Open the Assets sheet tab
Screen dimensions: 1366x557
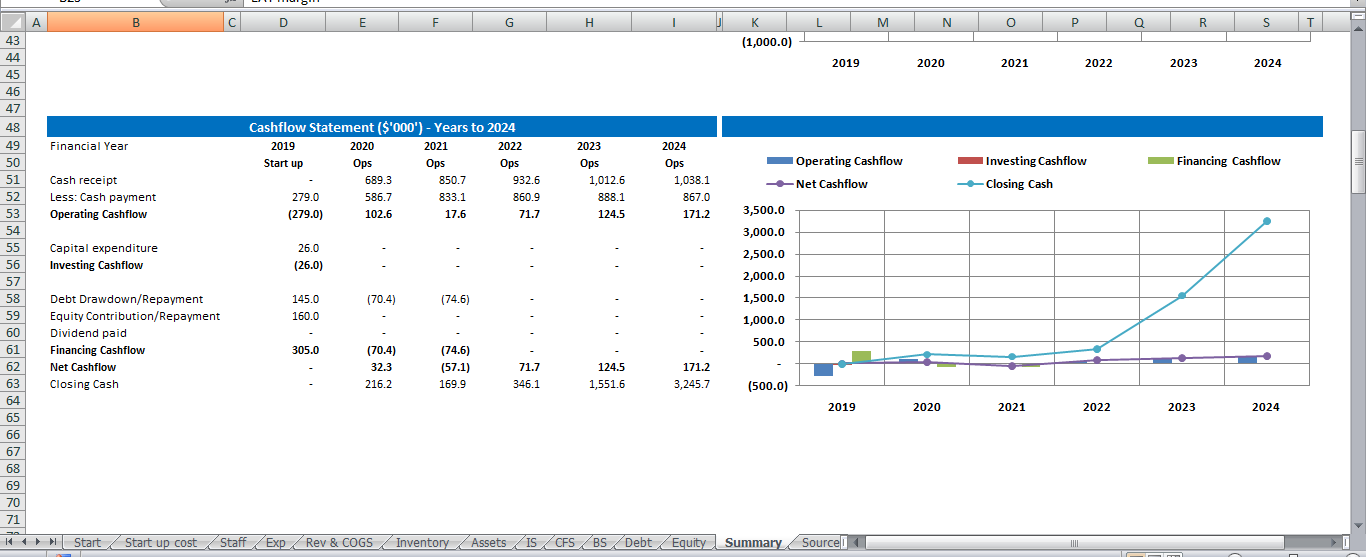pos(489,543)
